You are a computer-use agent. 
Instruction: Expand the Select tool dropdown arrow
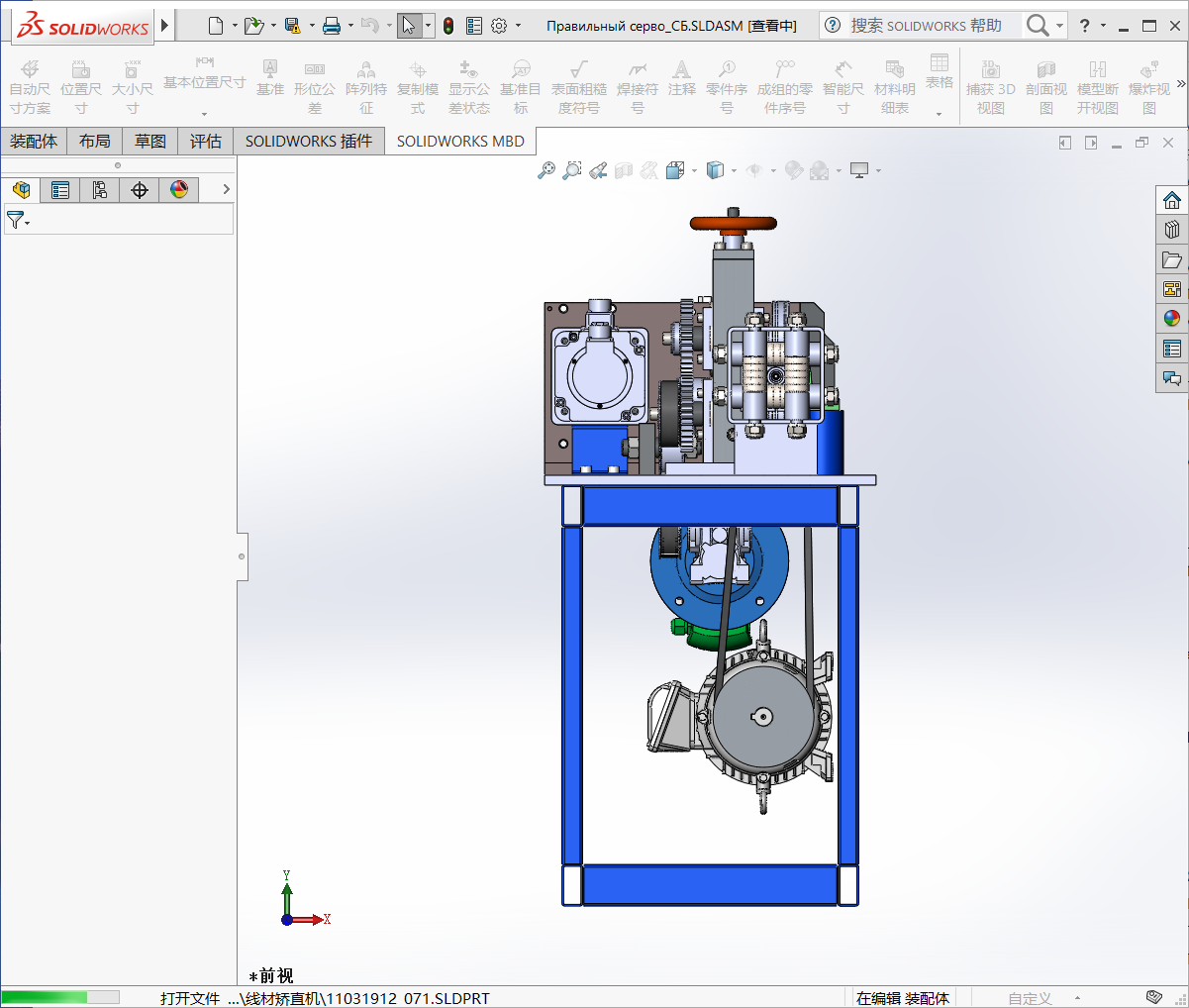(428, 26)
